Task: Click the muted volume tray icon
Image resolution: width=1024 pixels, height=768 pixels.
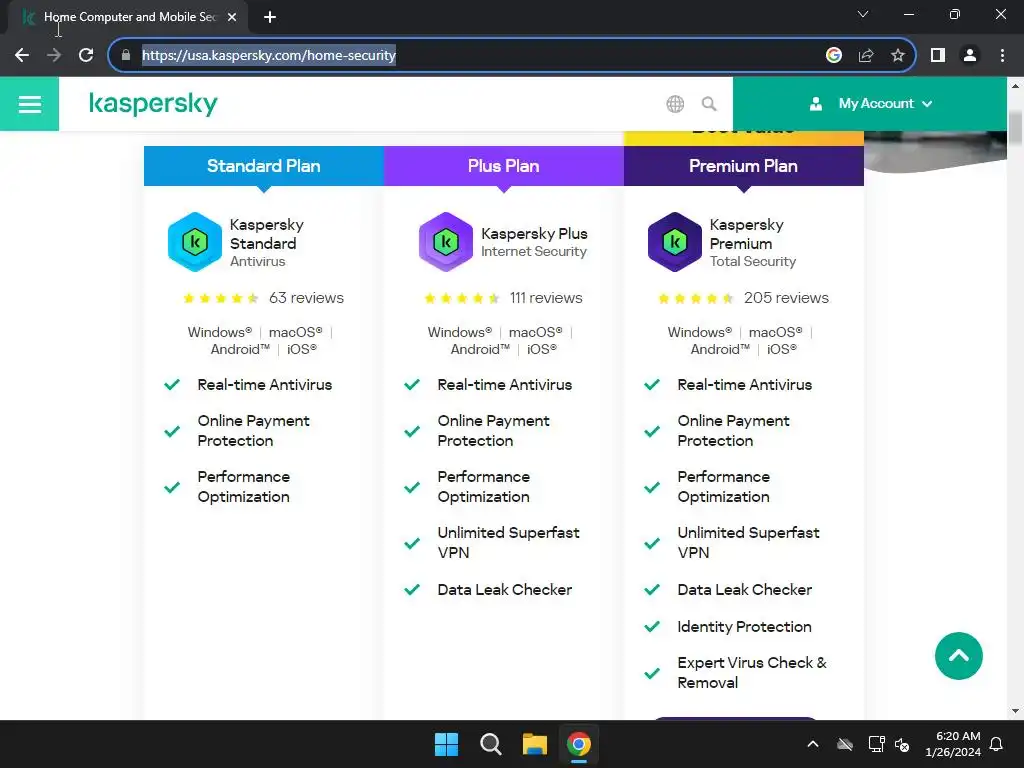Action: coord(902,744)
